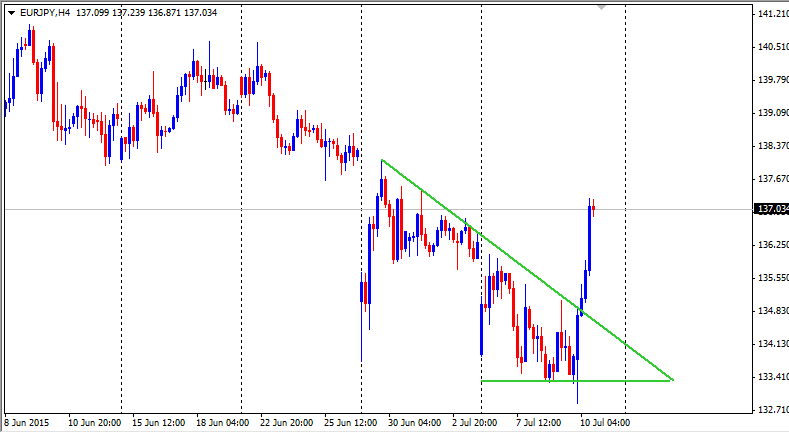Click the latest red candlestick near 137.034

(594, 208)
